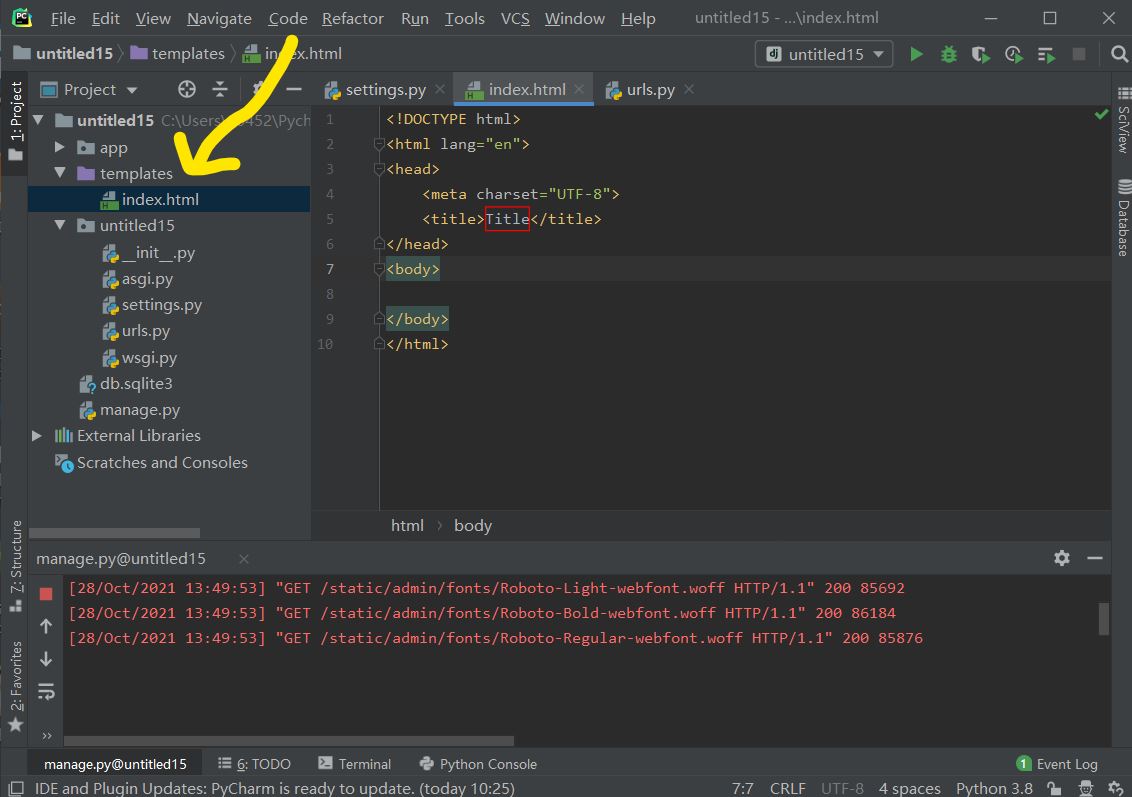
Task: Stop the running server with red square
Action: tap(46, 594)
